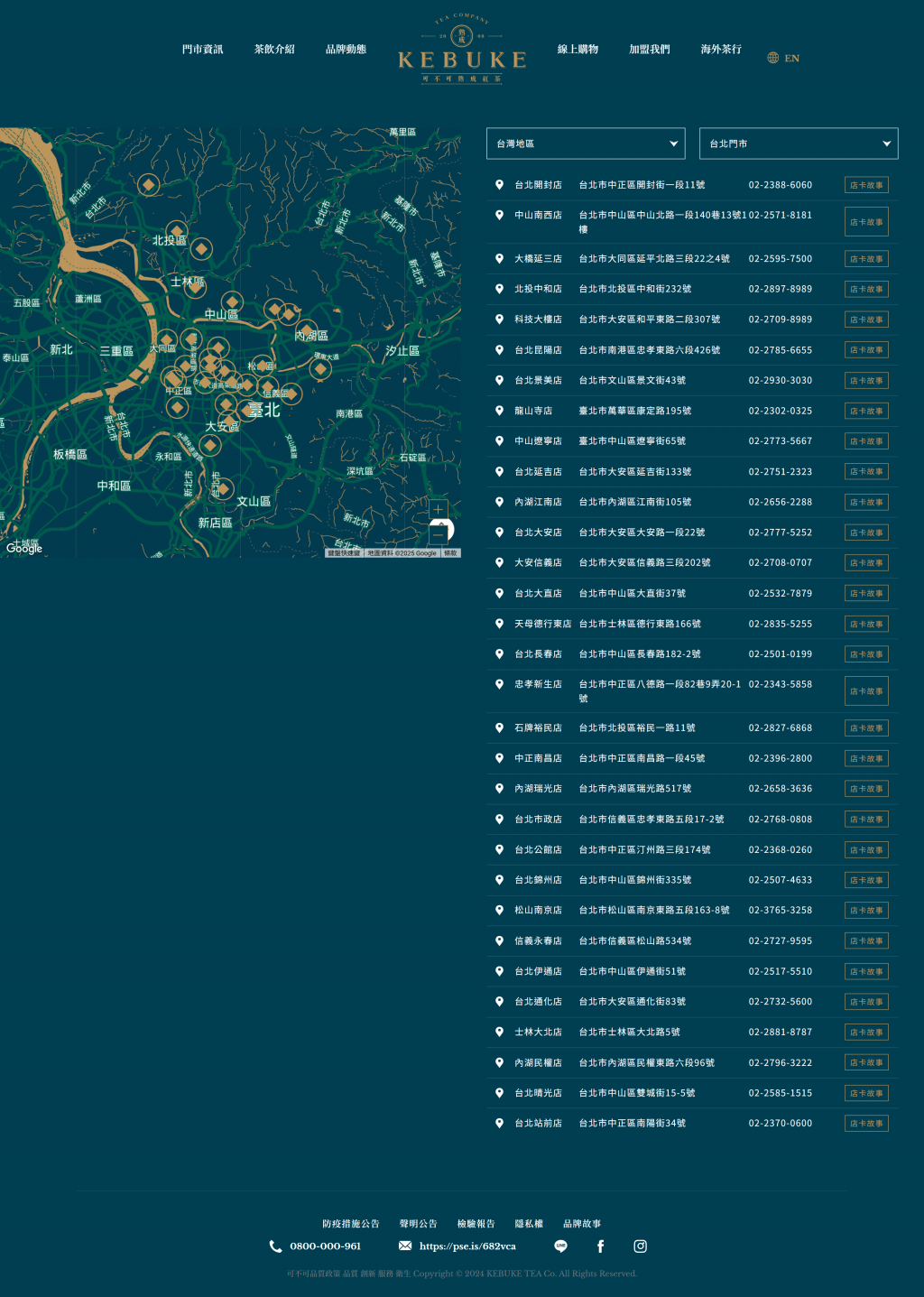The image size is (924, 1297).
Task: Click phone number 02-2773-5667
Action: click(x=781, y=441)
